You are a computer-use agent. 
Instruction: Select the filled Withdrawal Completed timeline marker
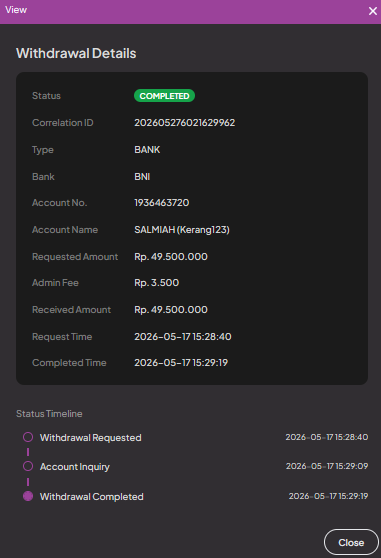coord(28,496)
